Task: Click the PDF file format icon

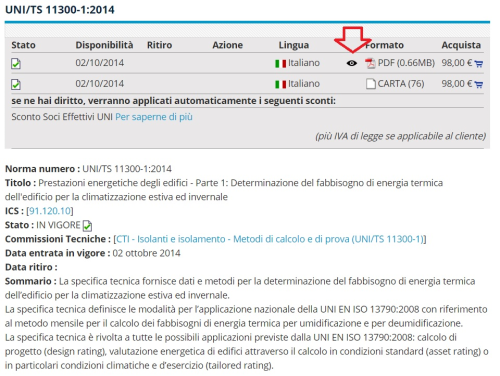Action: click(x=370, y=63)
